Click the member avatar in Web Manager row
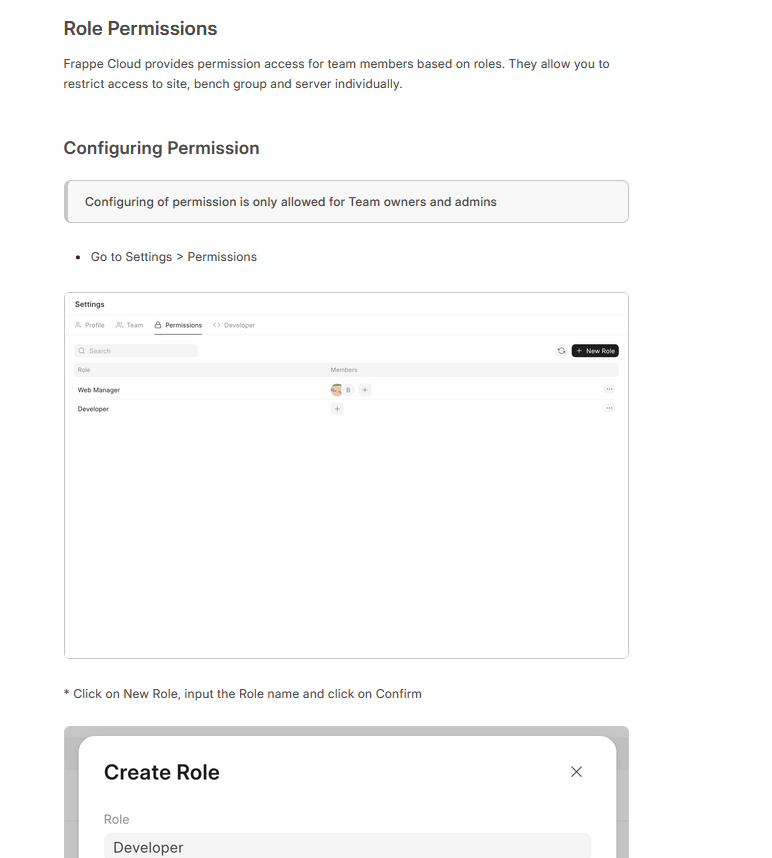 coord(336,390)
